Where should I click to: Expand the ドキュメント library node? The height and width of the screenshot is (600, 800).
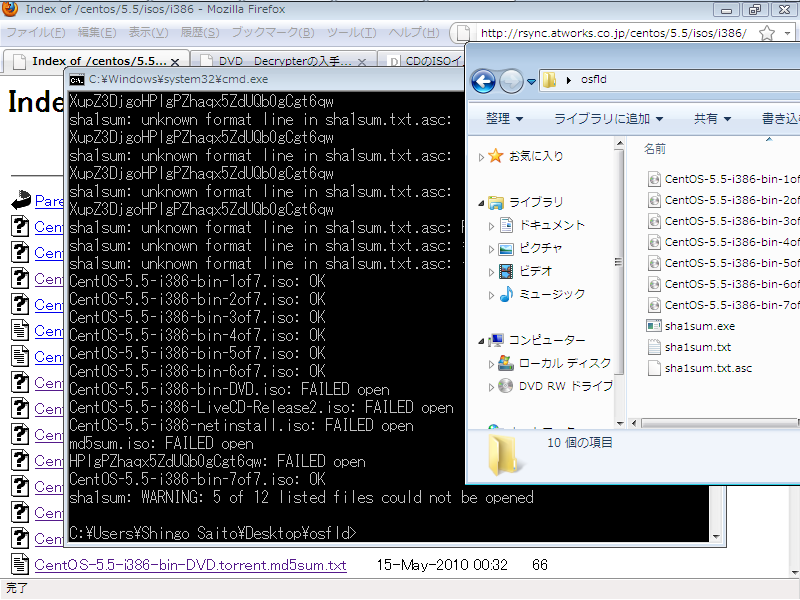(x=491, y=226)
